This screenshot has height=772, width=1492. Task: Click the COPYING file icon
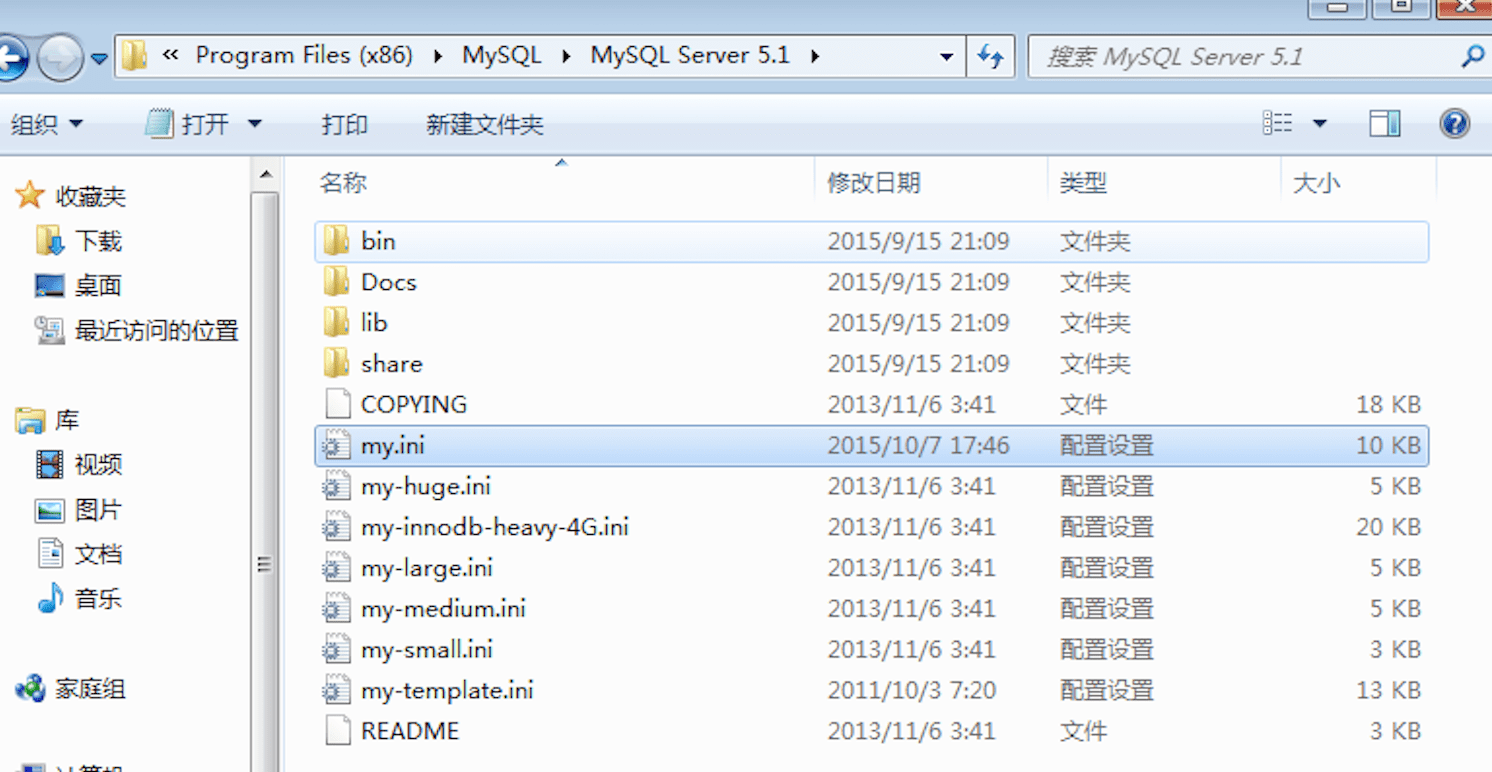pos(338,404)
